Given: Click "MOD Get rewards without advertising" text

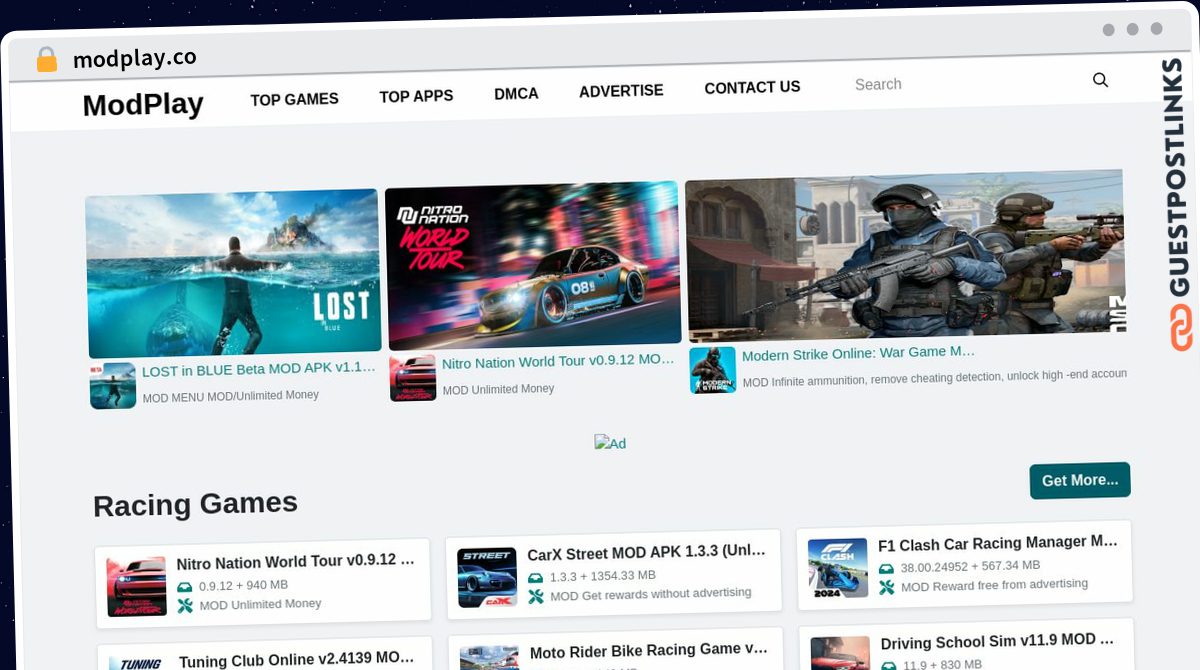Looking at the screenshot, I should [x=651, y=594].
